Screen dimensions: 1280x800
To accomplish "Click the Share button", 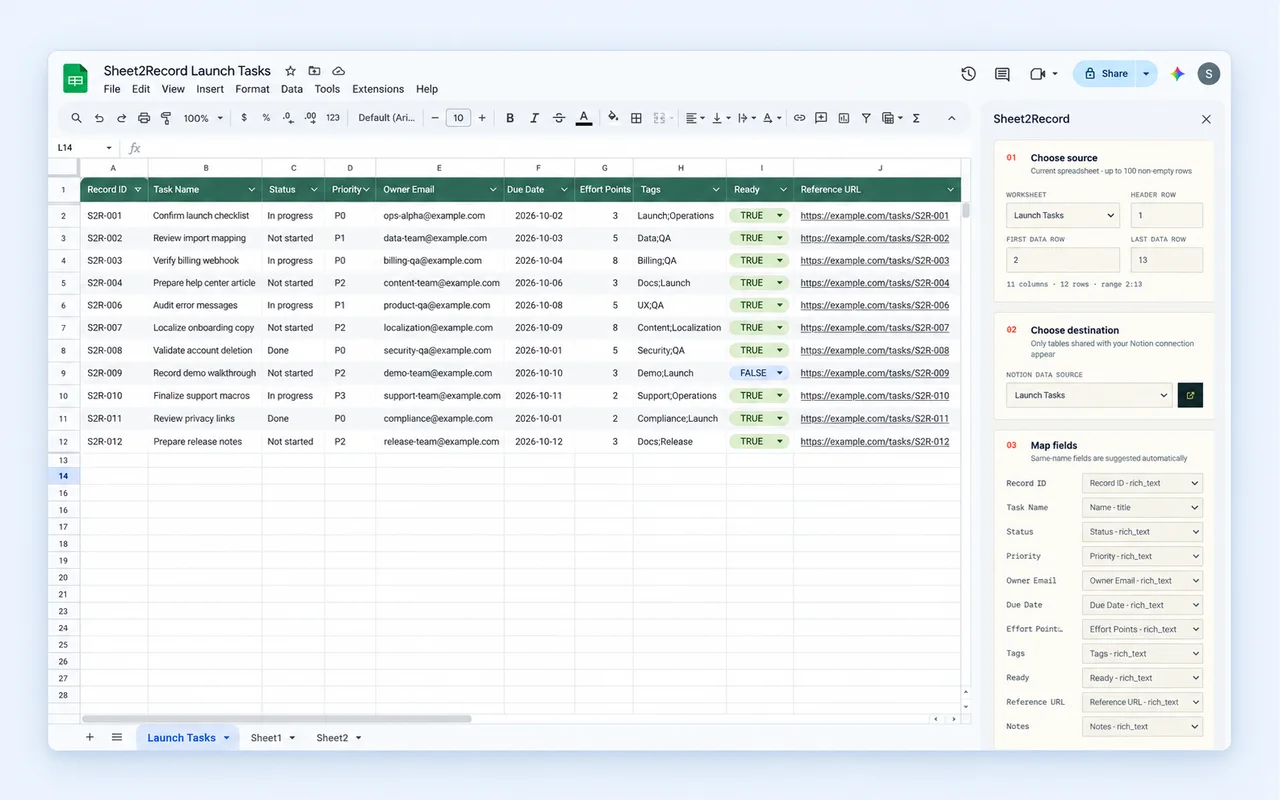I will click(x=1105, y=74).
